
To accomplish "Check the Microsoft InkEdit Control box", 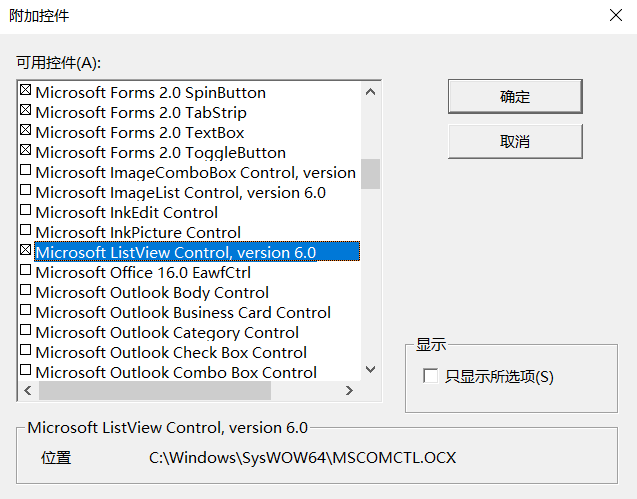I will point(25,209).
